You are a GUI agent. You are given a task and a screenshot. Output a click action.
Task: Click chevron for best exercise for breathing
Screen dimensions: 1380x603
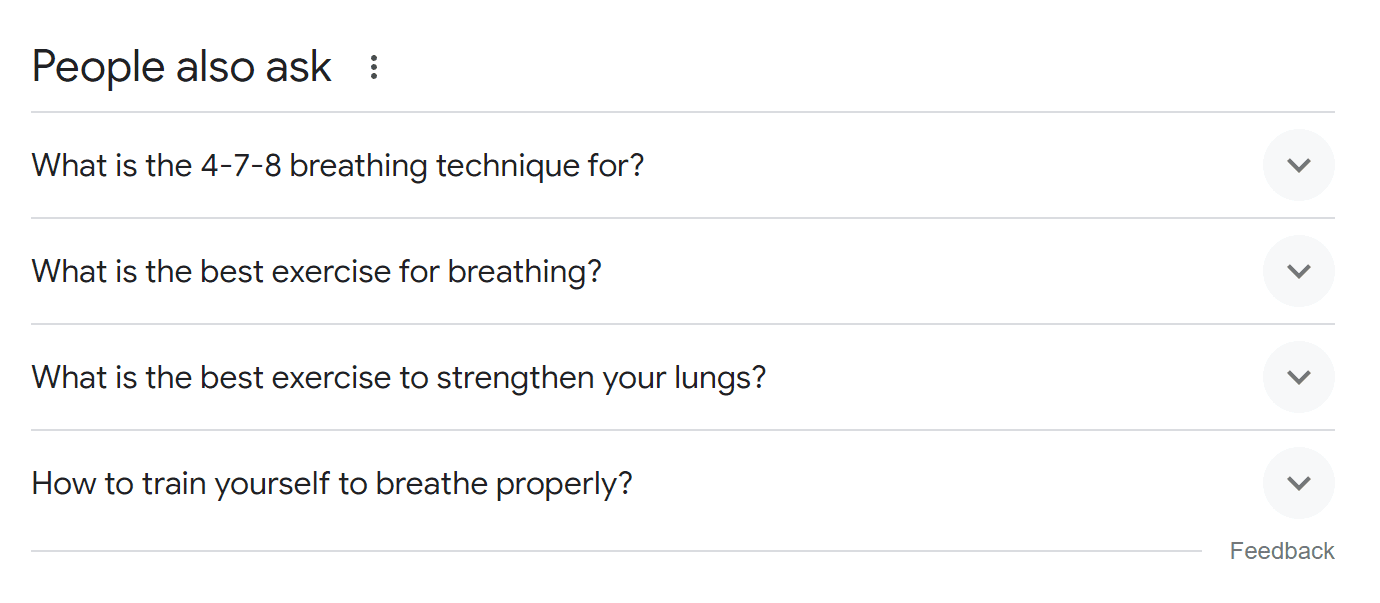click(1298, 271)
